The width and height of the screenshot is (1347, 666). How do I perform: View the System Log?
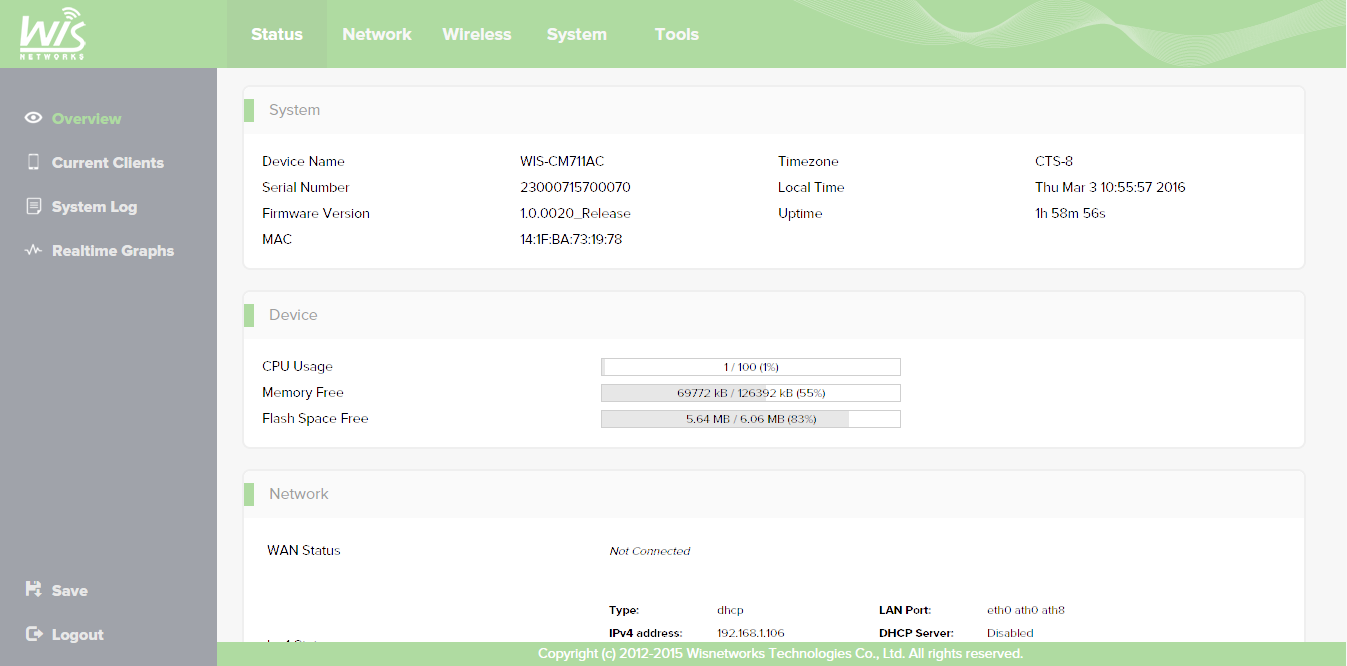(x=94, y=206)
